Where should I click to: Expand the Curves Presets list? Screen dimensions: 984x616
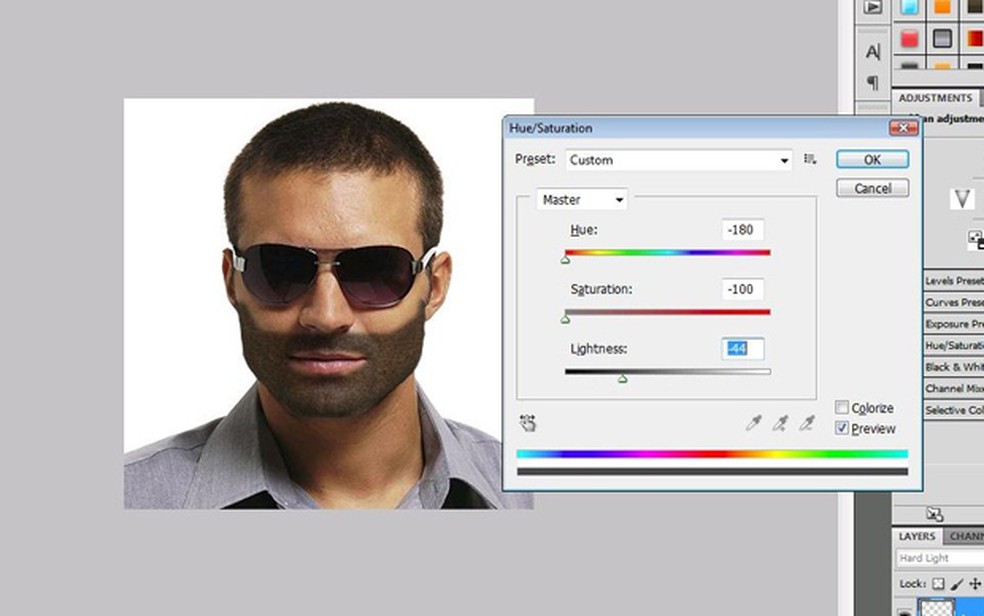click(954, 302)
